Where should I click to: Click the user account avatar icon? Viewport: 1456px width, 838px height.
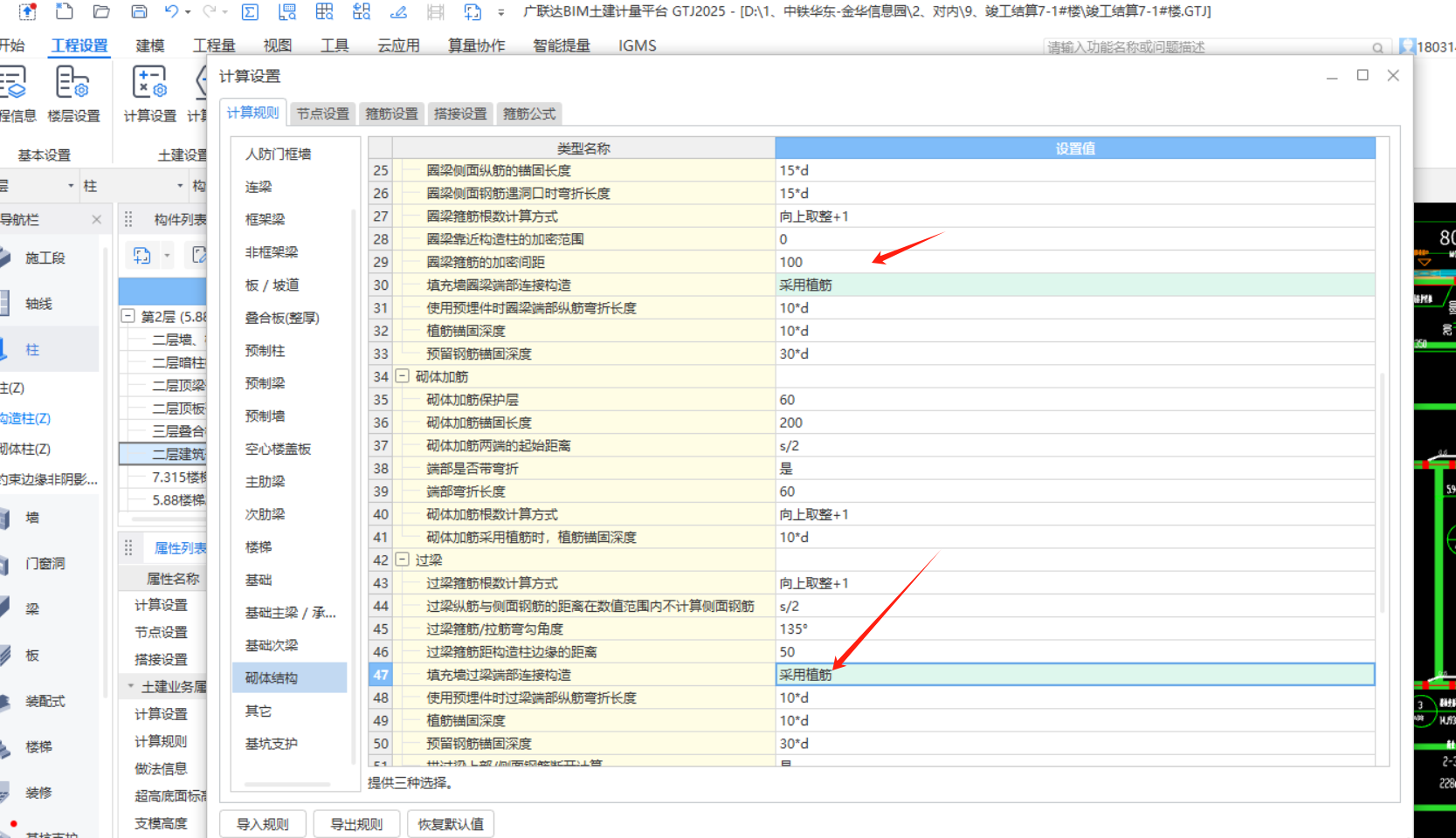[1407, 46]
